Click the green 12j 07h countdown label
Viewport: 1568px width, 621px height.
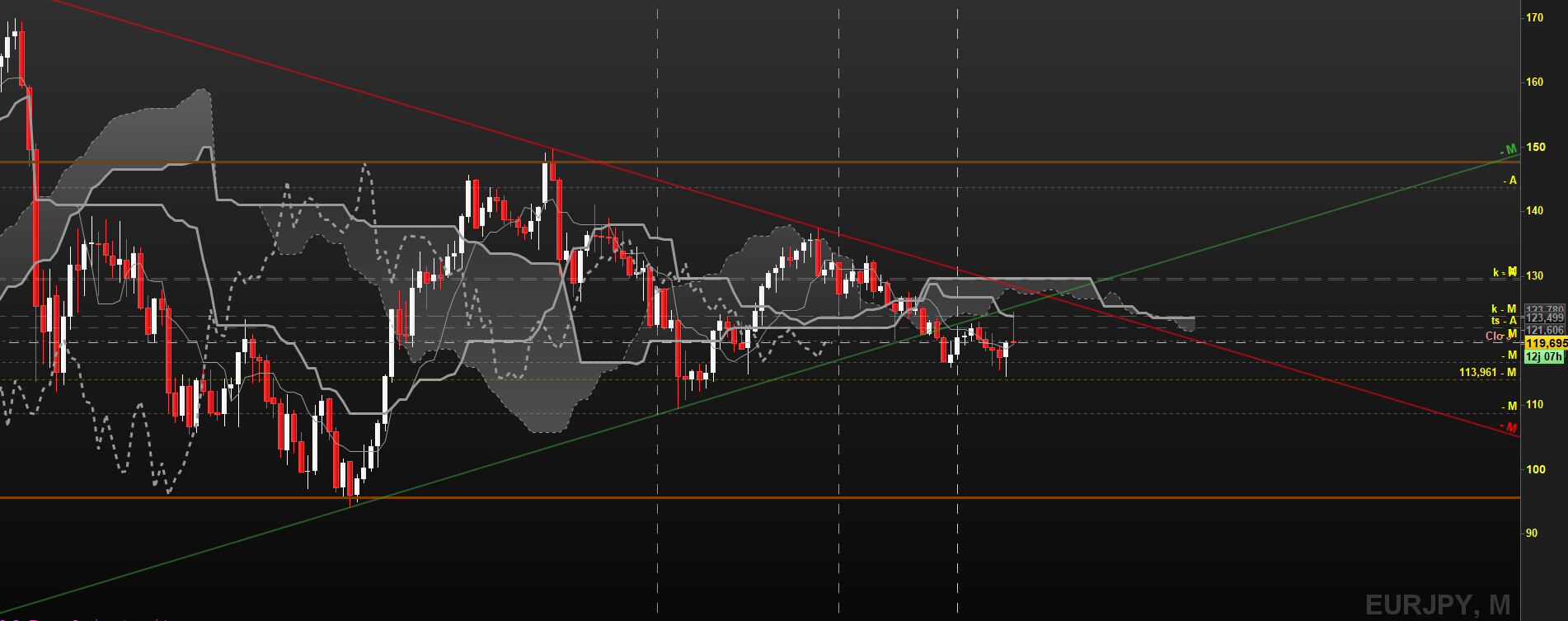[x=1544, y=357]
